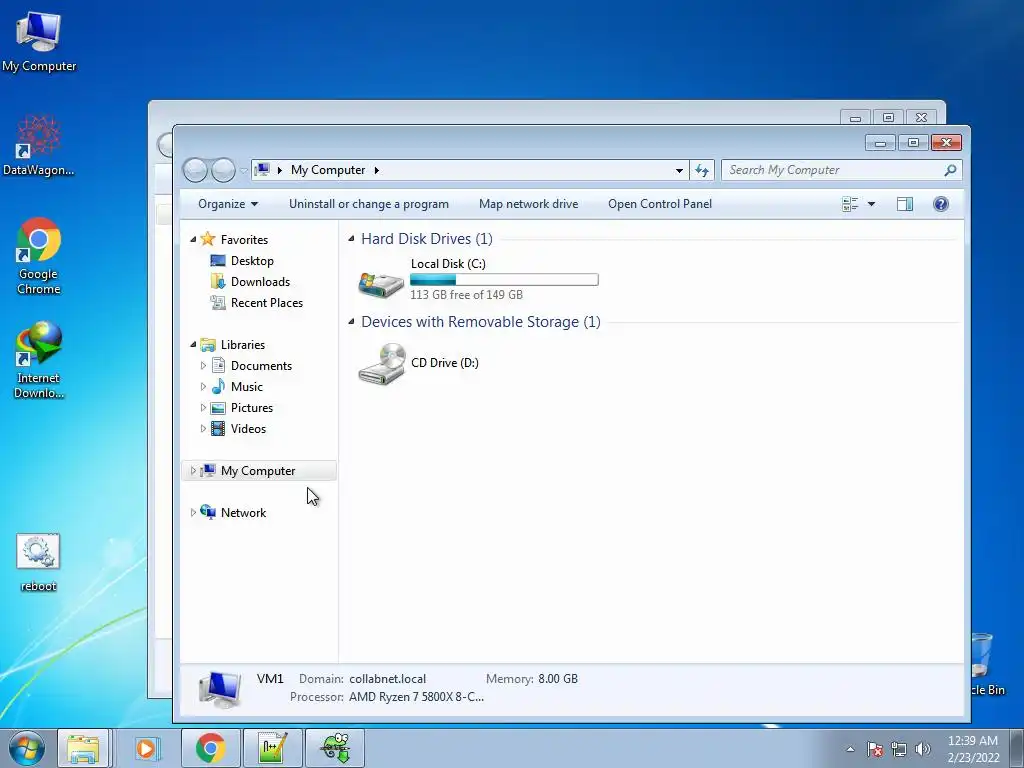1024x768 pixels.
Task: Select Downloads under Favorites
Action: [260, 281]
